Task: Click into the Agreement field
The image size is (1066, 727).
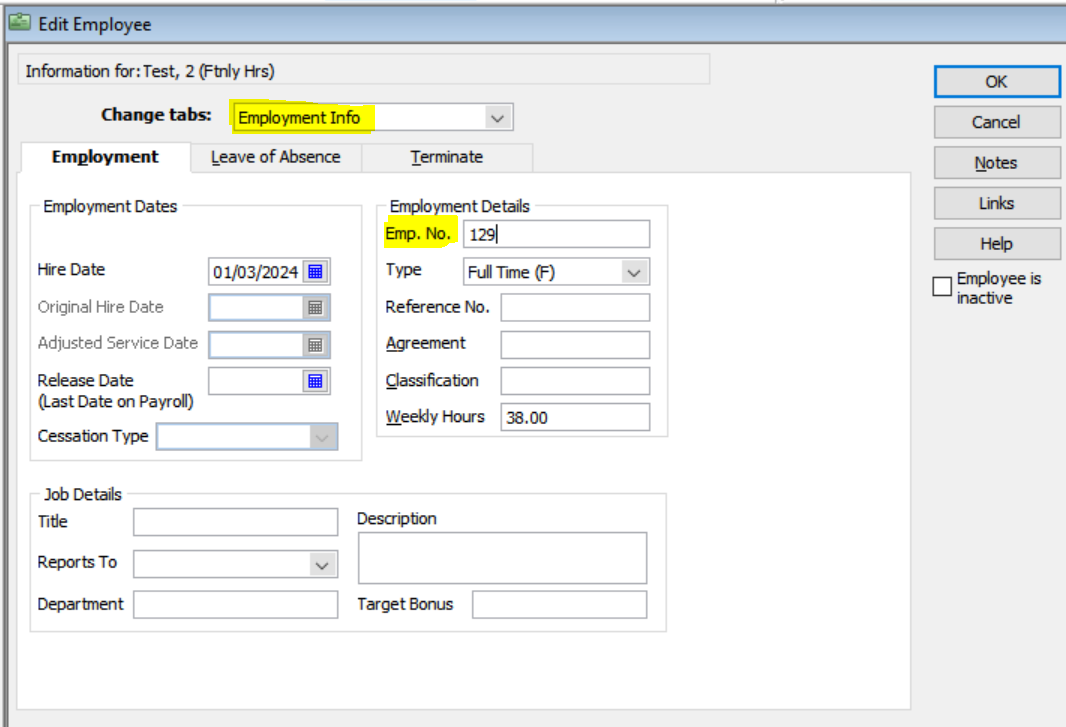Action: [575, 345]
